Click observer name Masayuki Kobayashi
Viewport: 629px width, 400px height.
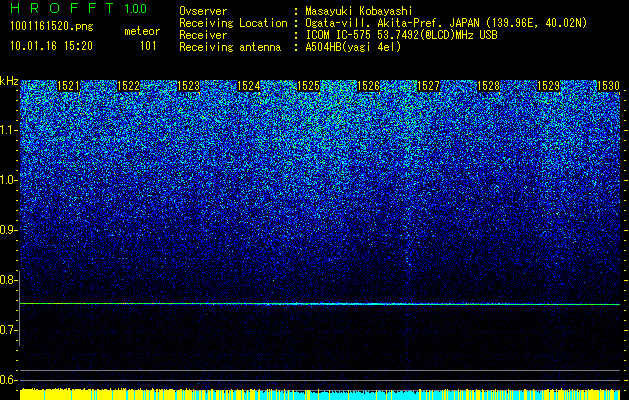point(358,11)
